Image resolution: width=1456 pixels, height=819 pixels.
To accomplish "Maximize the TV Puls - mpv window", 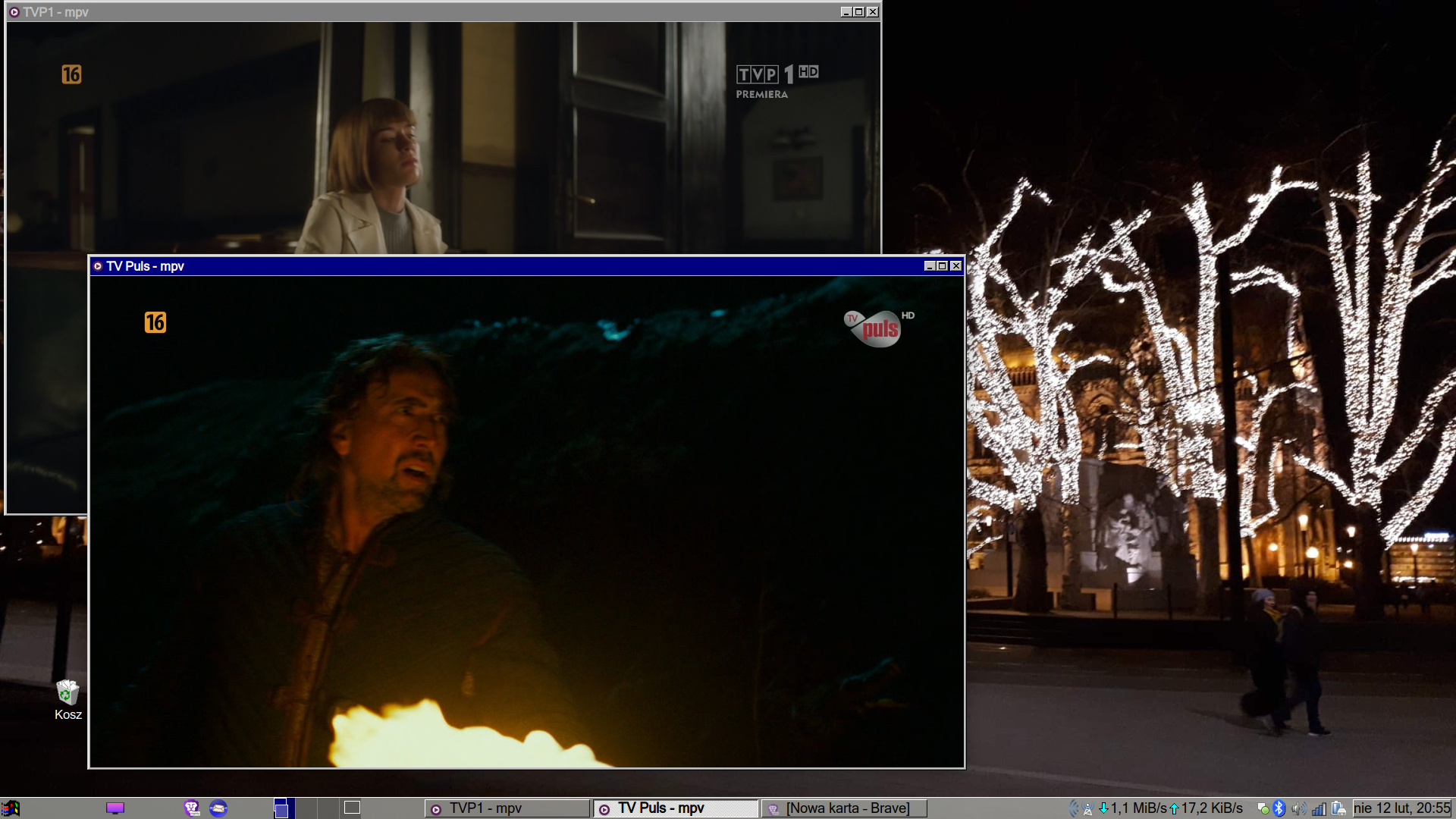I will pyautogui.click(x=943, y=266).
